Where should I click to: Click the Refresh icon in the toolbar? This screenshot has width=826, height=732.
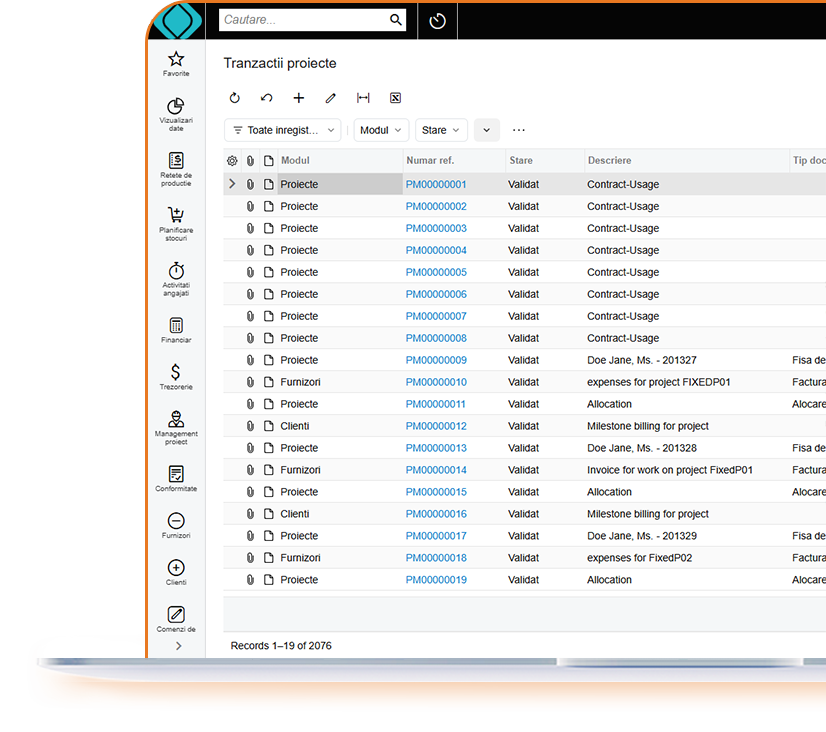235,98
